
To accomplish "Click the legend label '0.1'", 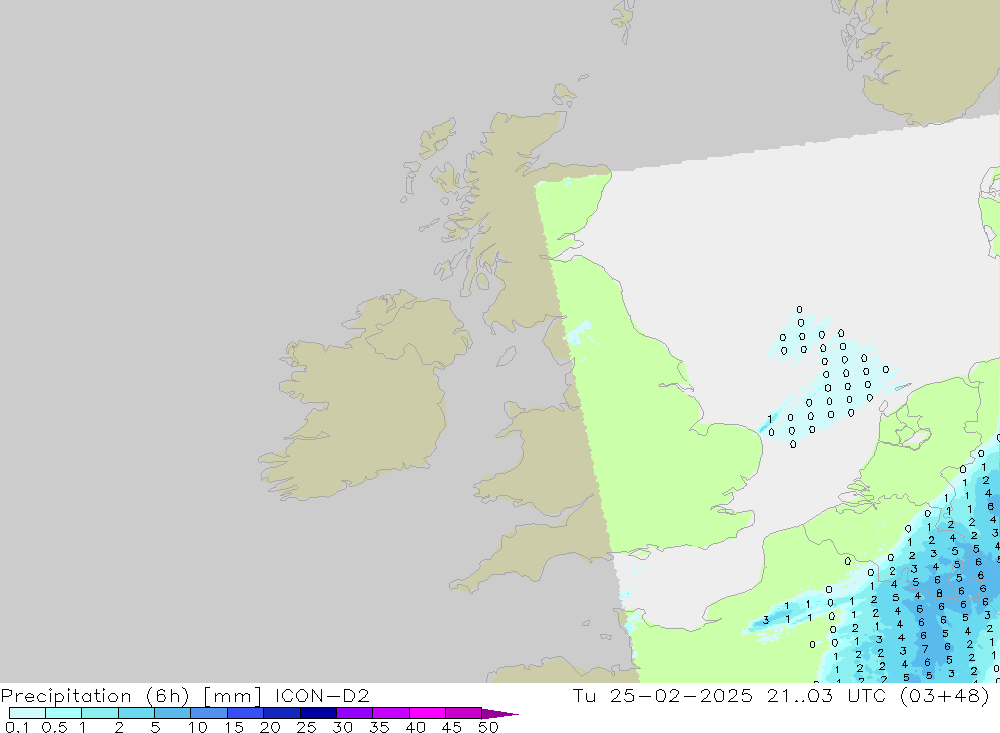I will pyautogui.click(x=17, y=727).
